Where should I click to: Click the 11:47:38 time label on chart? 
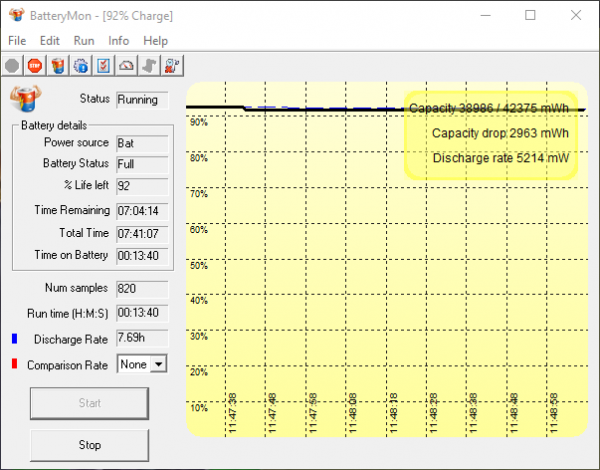232,413
